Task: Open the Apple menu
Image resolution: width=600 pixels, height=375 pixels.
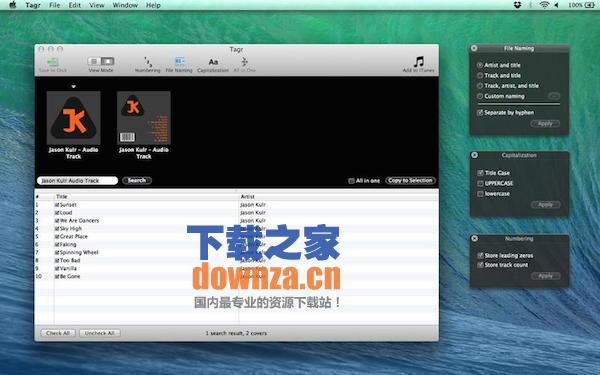Action: (13, 5)
